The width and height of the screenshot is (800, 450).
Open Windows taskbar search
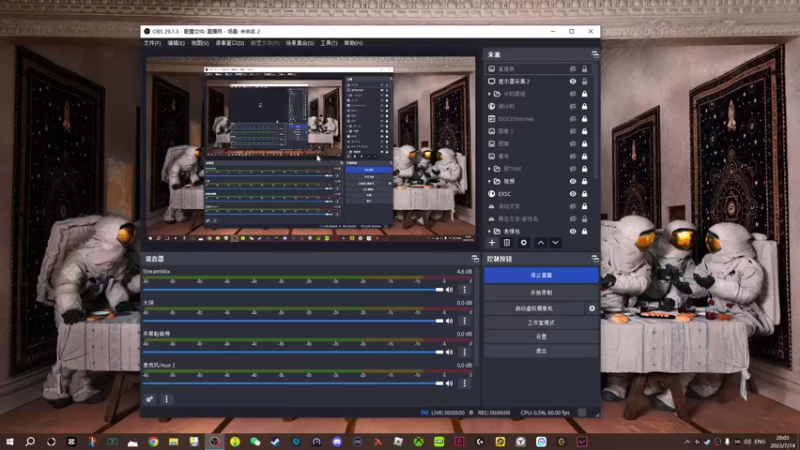[x=30, y=441]
